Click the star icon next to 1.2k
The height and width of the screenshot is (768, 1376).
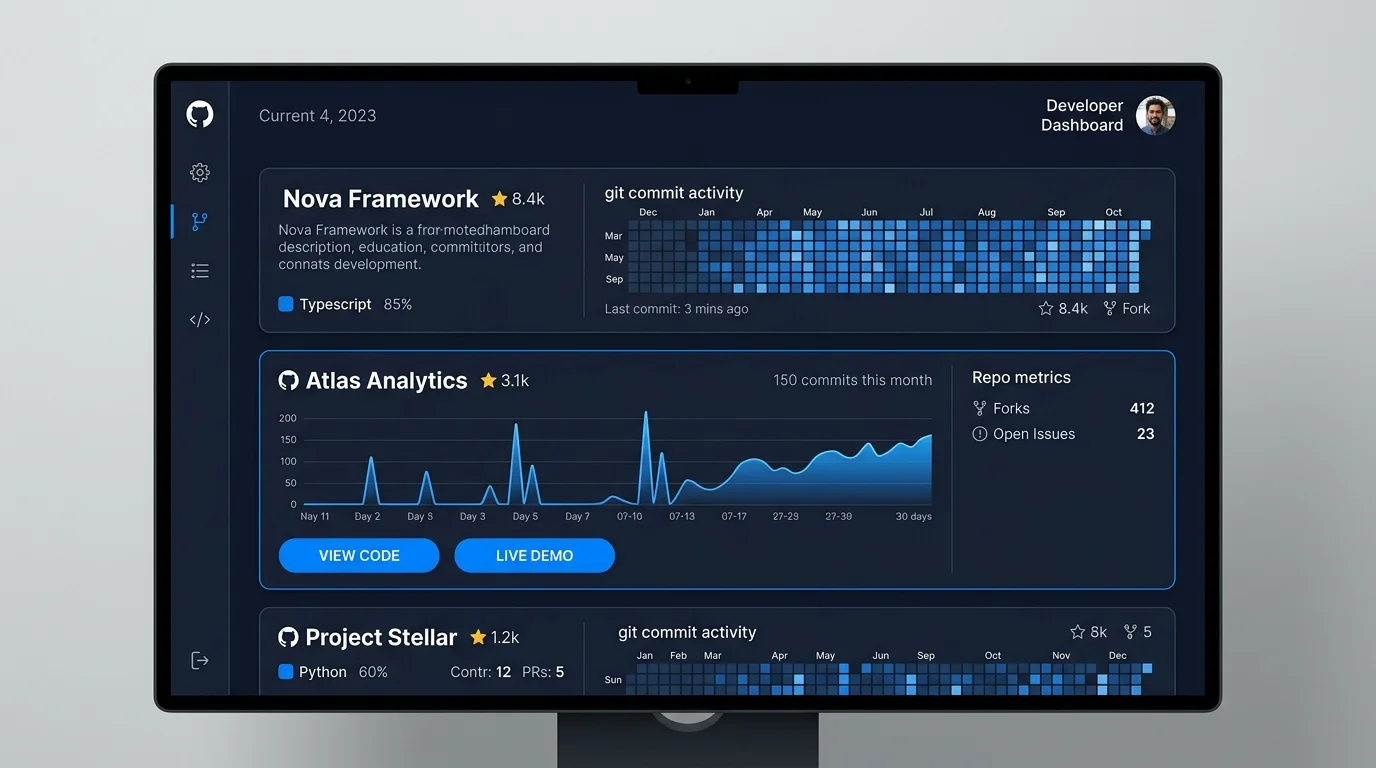click(x=478, y=637)
